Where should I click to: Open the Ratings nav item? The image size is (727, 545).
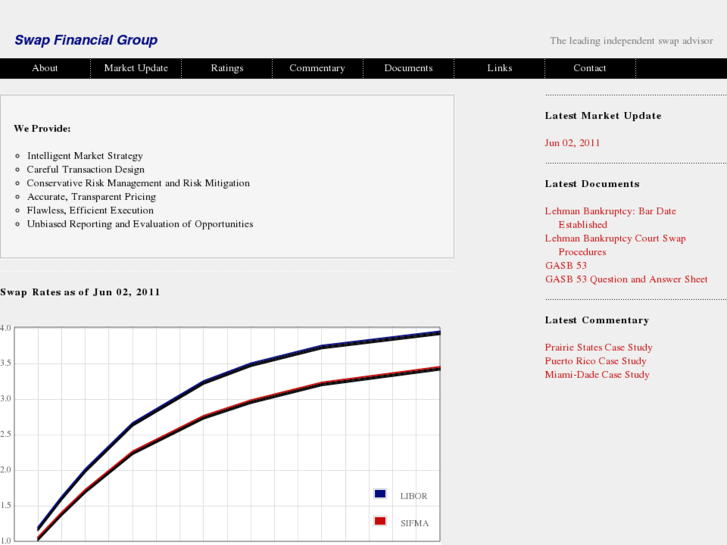coord(227,68)
